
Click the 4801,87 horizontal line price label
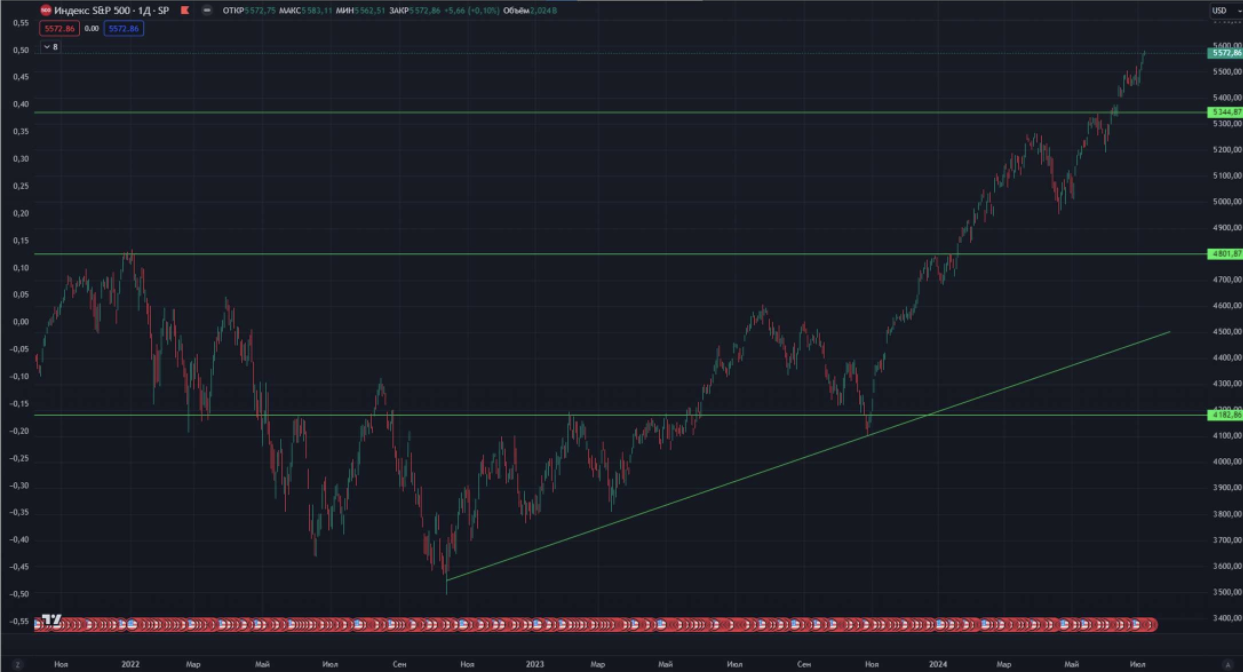click(x=1225, y=254)
